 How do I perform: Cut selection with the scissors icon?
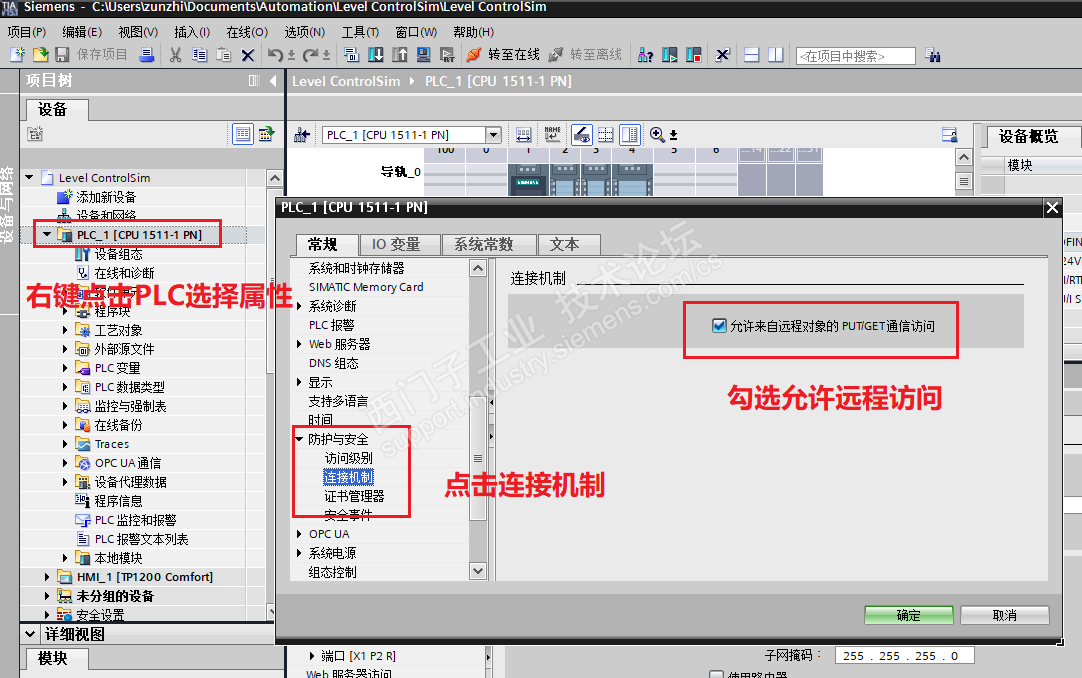176,54
